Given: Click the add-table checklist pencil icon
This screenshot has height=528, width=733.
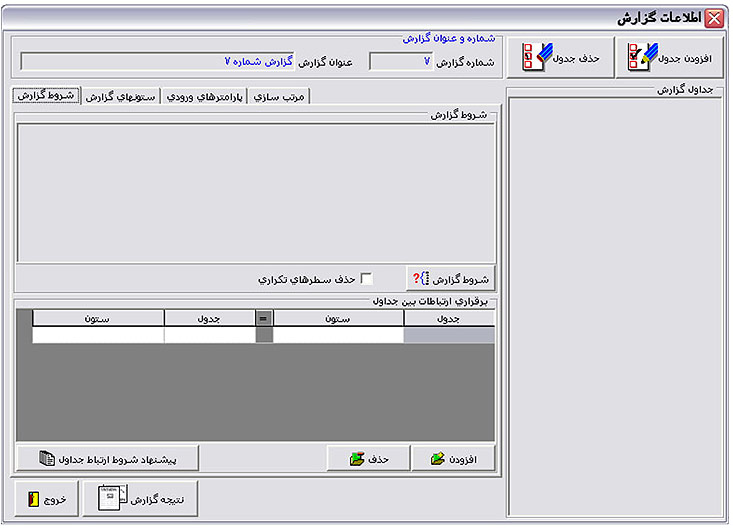Looking at the screenshot, I should (642, 57).
